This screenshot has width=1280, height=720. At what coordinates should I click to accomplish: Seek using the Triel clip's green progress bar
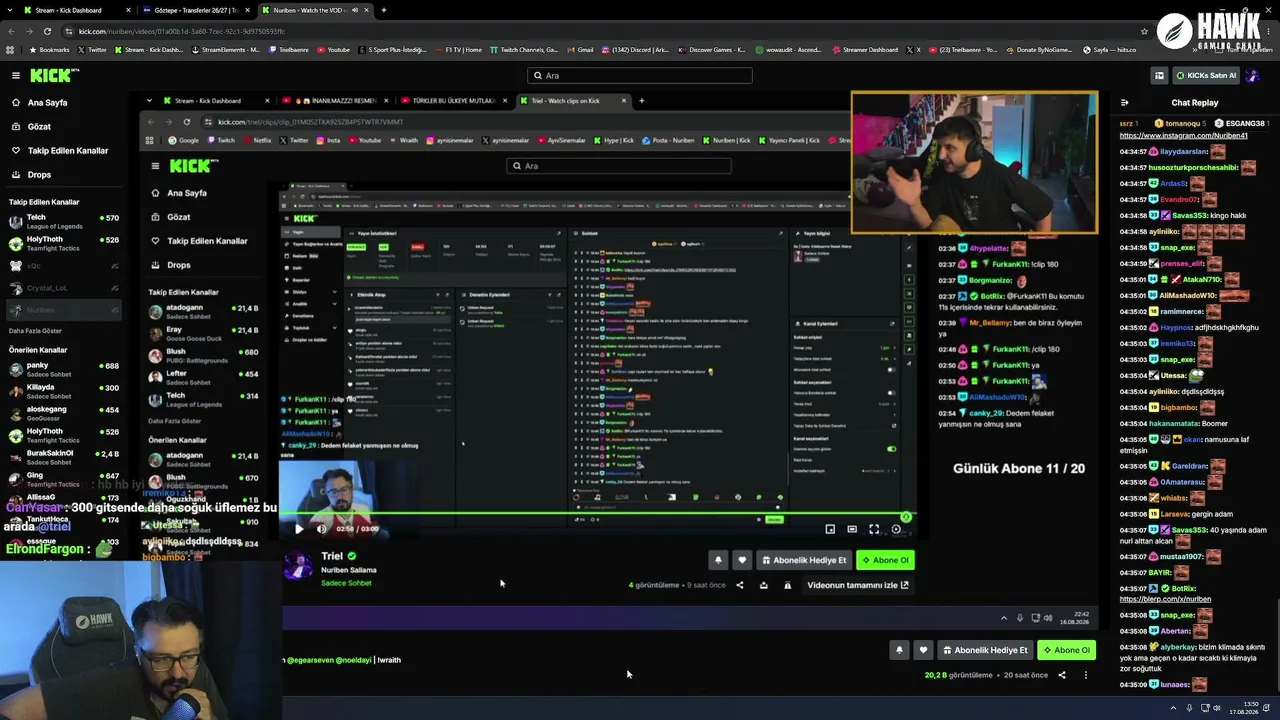[595, 515]
